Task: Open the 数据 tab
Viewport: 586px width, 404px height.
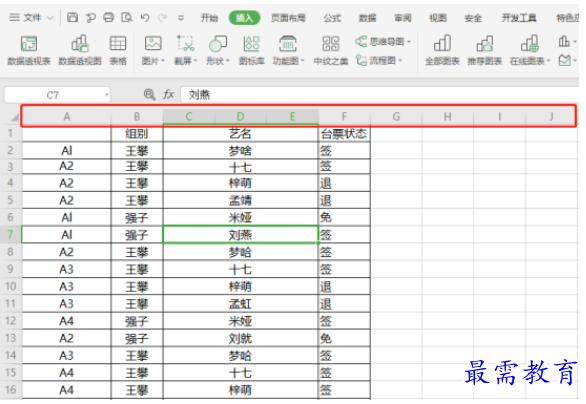Action: pyautogui.click(x=367, y=18)
